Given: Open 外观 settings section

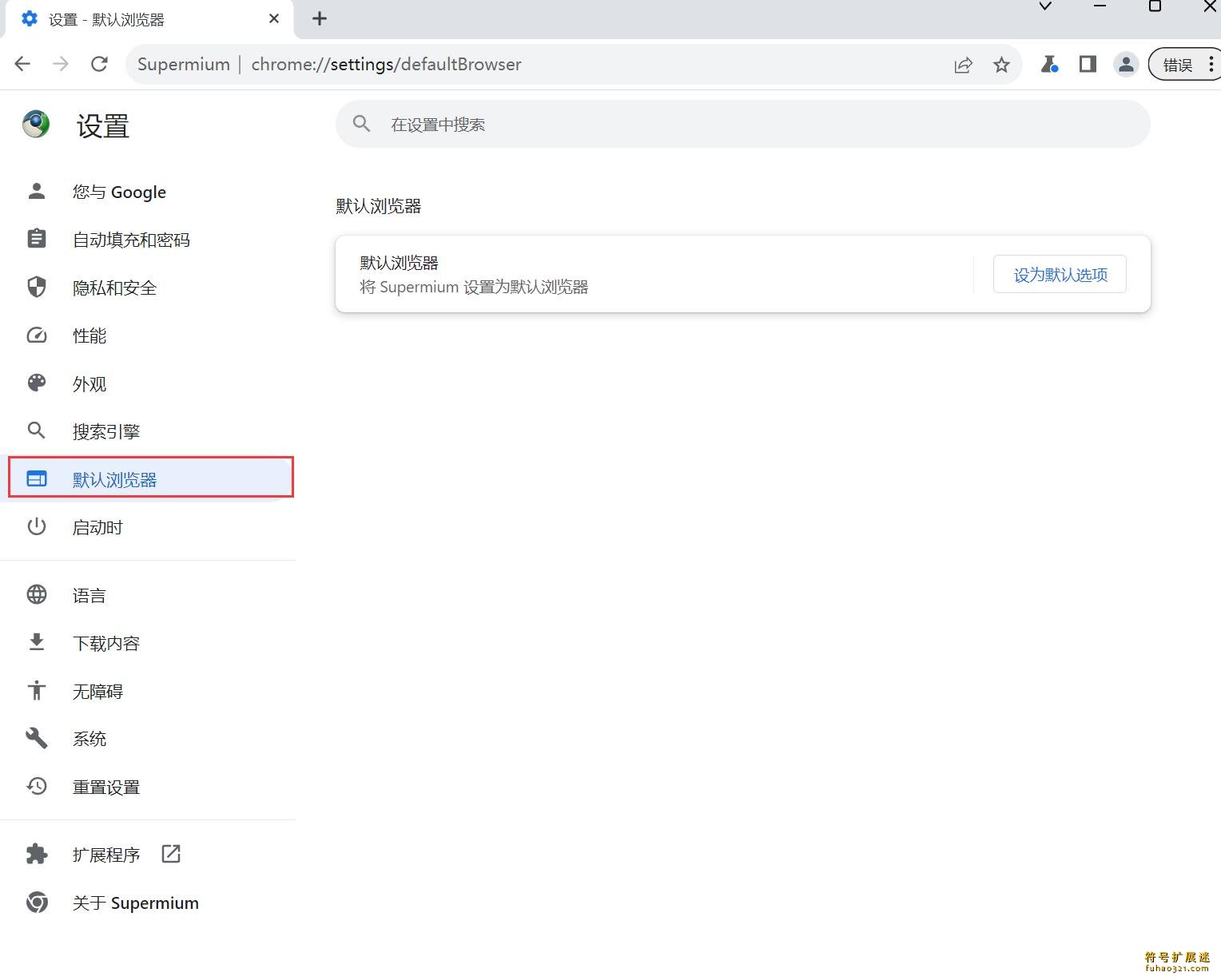Looking at the screenshot, I should pos(148,383).
